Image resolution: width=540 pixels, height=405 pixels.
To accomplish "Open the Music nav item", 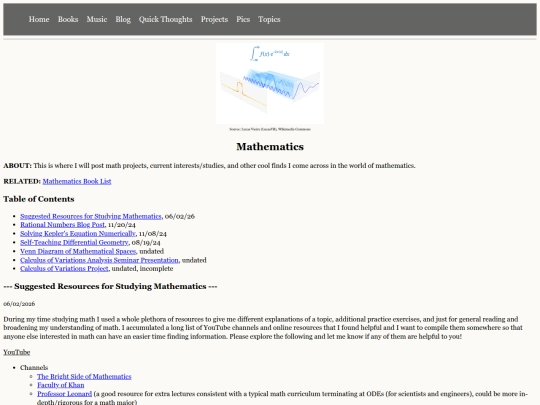I will click(97, 19).
